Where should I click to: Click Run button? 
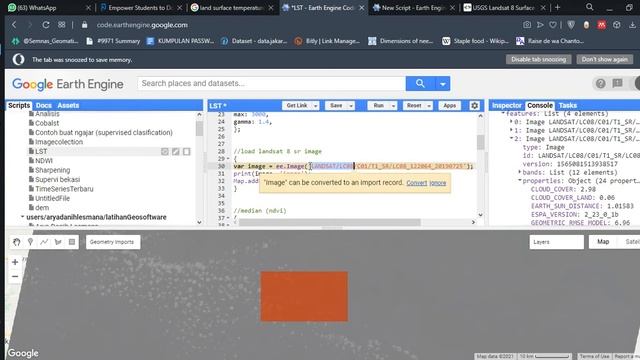point(379,106)
